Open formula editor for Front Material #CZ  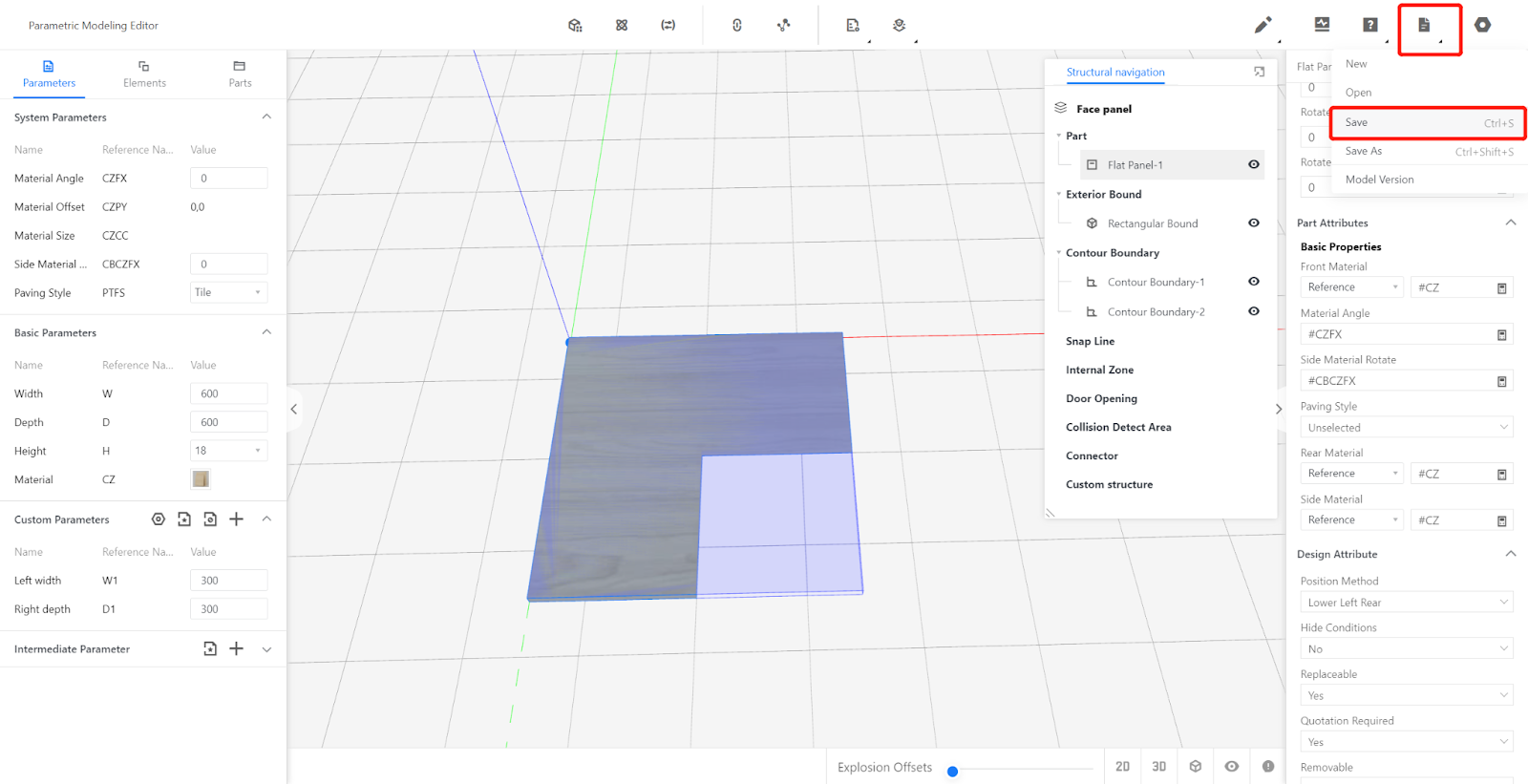[x=1502, y=288]
